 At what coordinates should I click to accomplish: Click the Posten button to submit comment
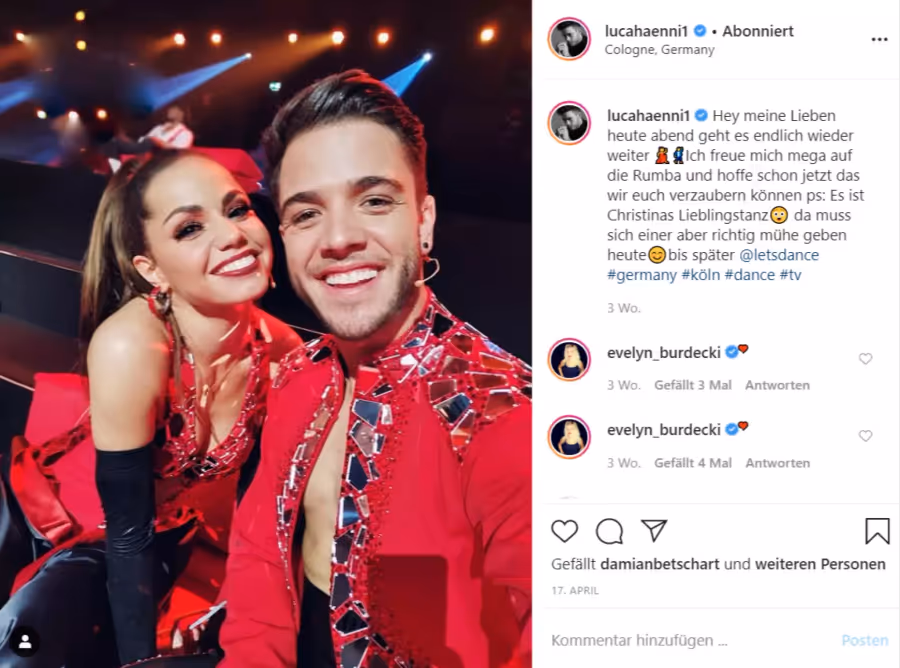[x=864, y=640]
